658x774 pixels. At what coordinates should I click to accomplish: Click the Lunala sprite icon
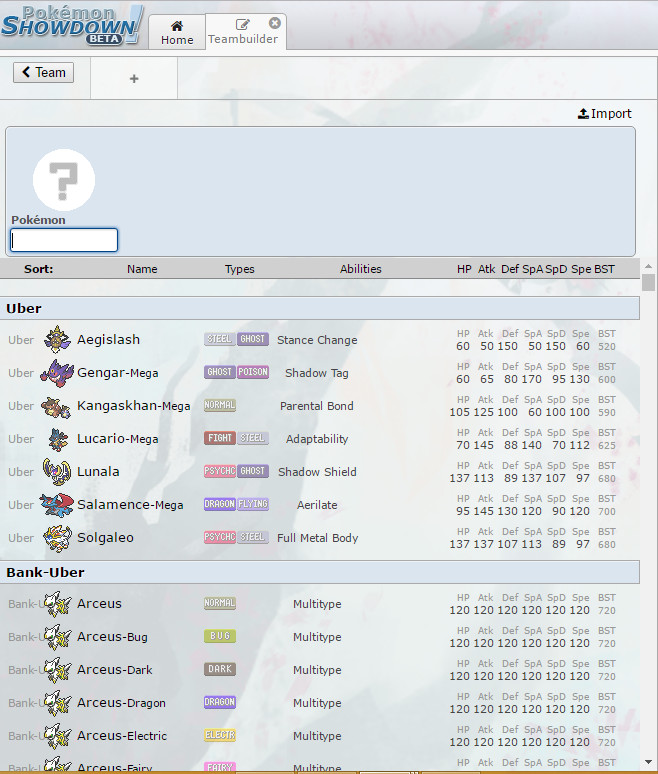(x=58, y=472)
